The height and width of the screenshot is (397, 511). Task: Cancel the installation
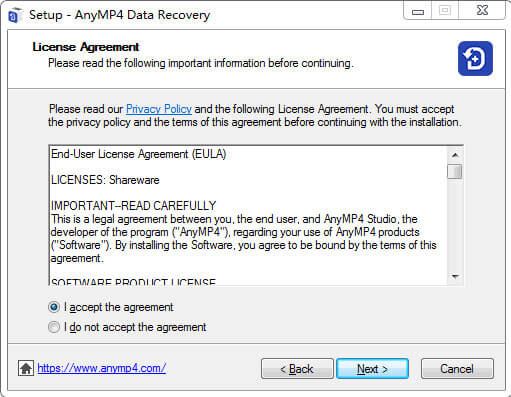click(x=457, y=369)
